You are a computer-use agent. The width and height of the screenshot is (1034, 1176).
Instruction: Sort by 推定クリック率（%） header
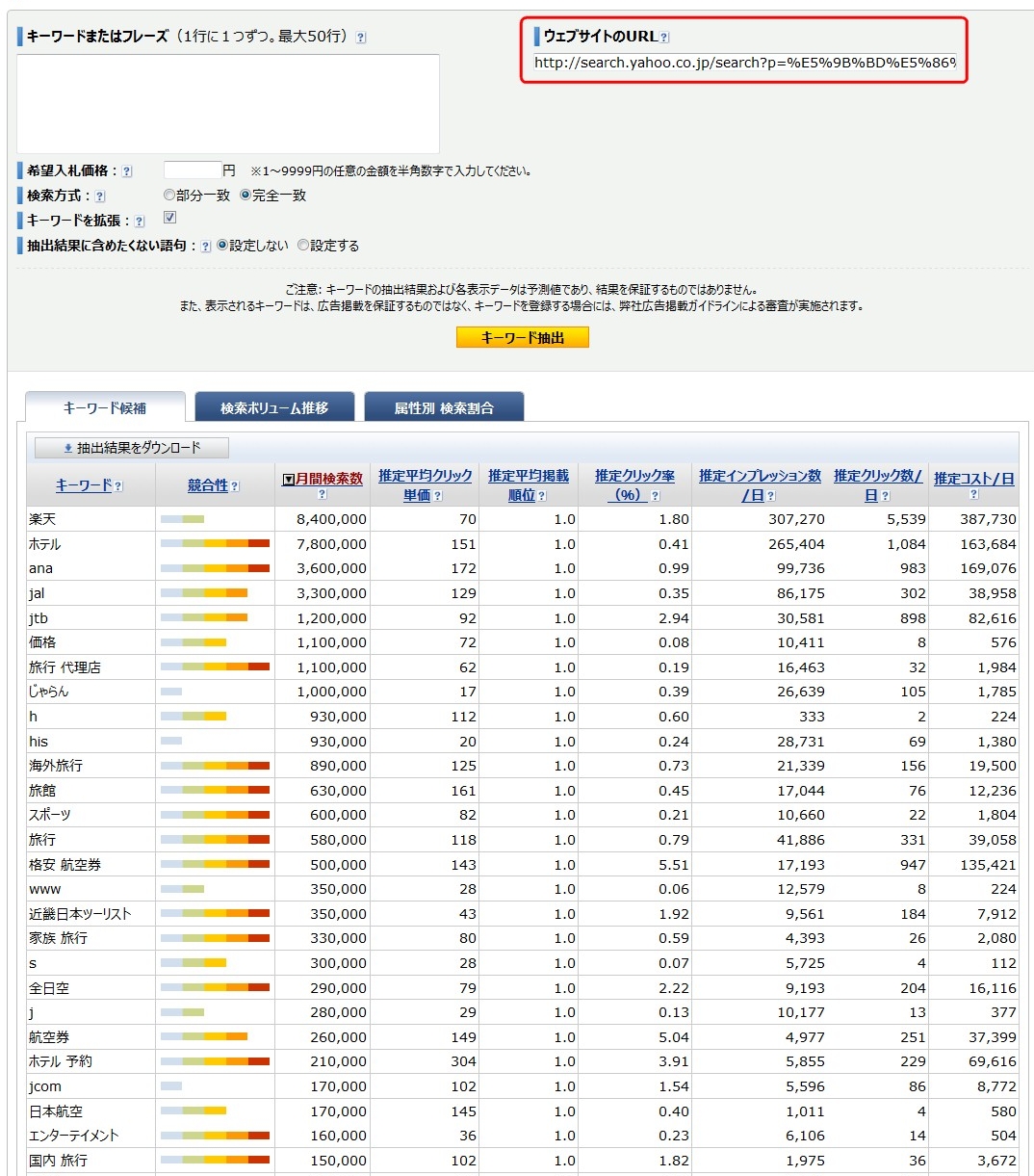pos(634,485)
